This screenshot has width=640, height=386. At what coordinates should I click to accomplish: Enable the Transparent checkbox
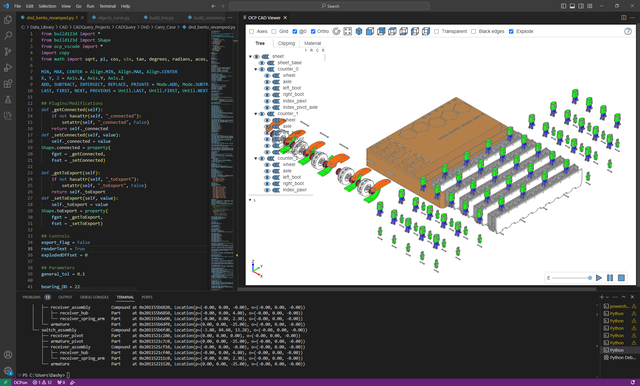pos(436,31)
